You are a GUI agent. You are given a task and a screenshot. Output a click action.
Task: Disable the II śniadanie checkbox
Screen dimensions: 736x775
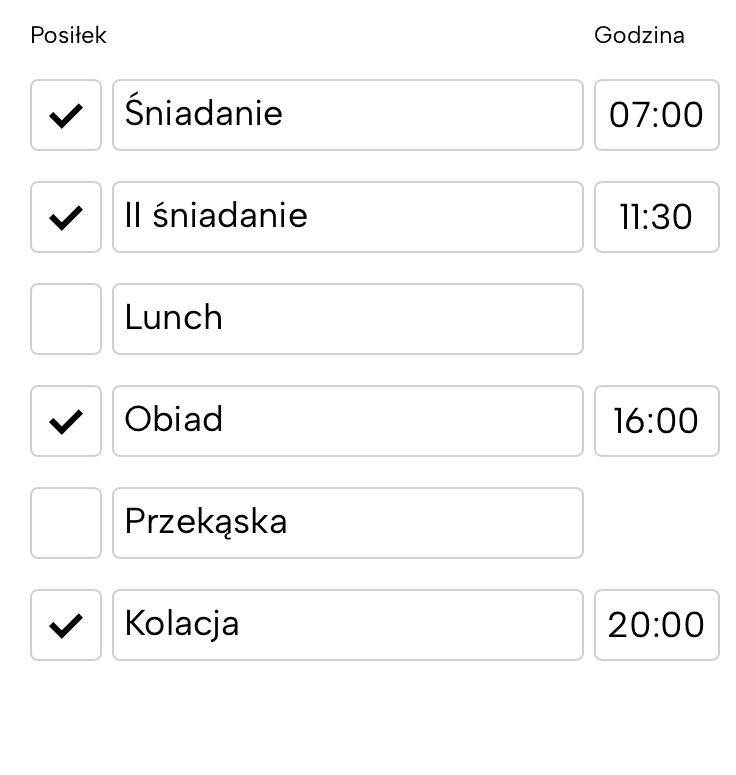(66, 217)
